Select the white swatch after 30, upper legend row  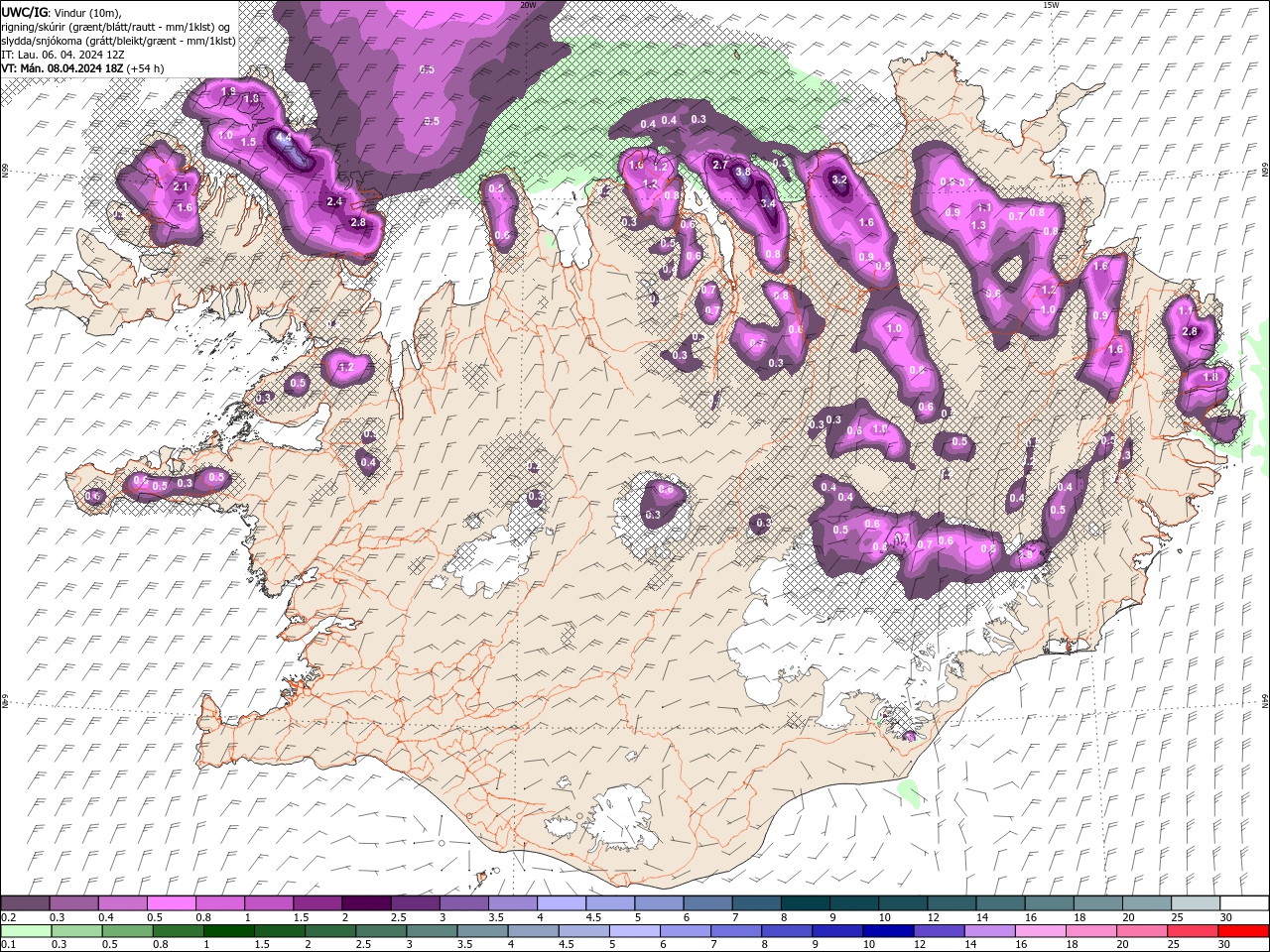click(x=1244, y=903)
